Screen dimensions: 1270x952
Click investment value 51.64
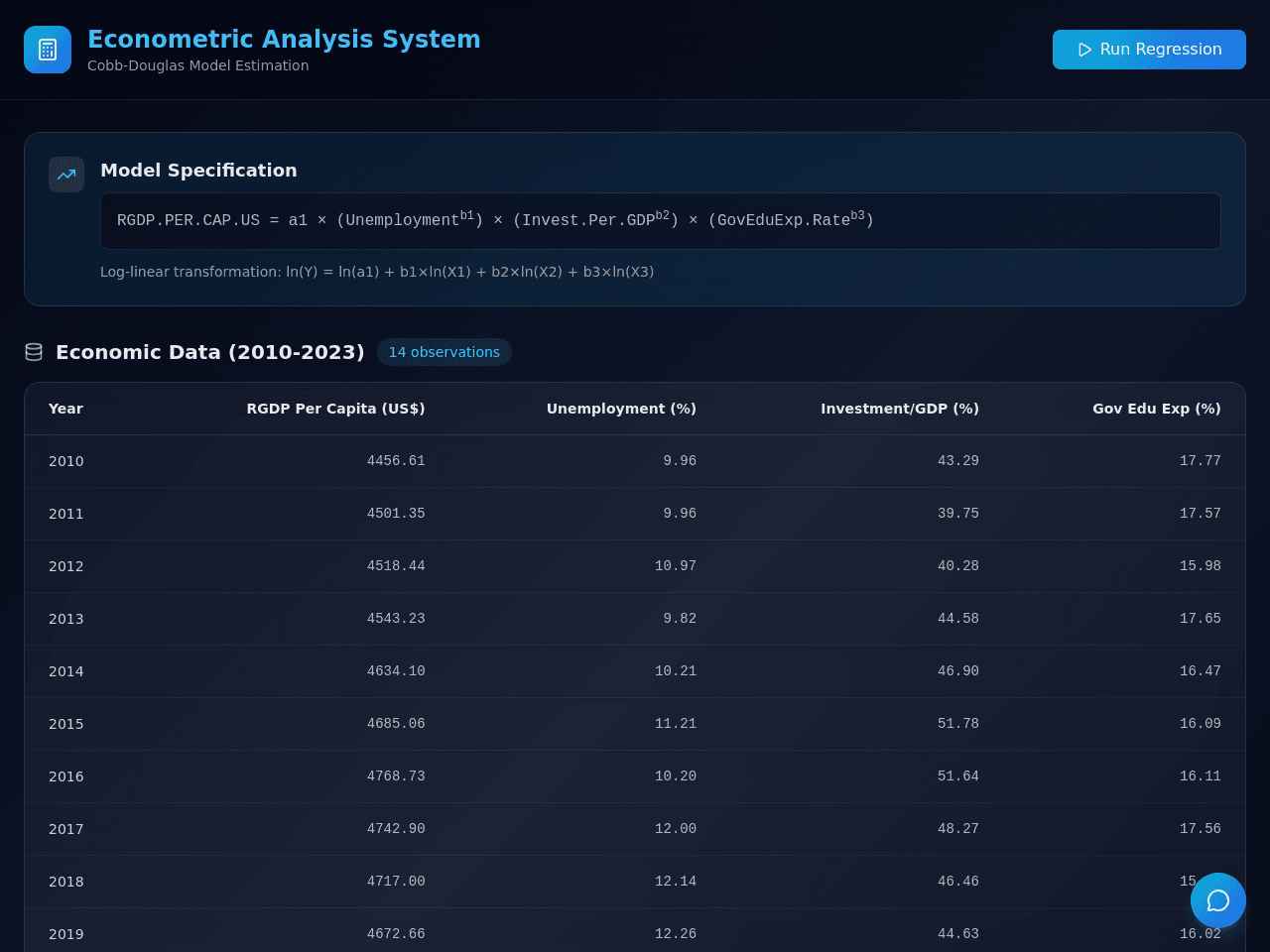pos(958,776)
